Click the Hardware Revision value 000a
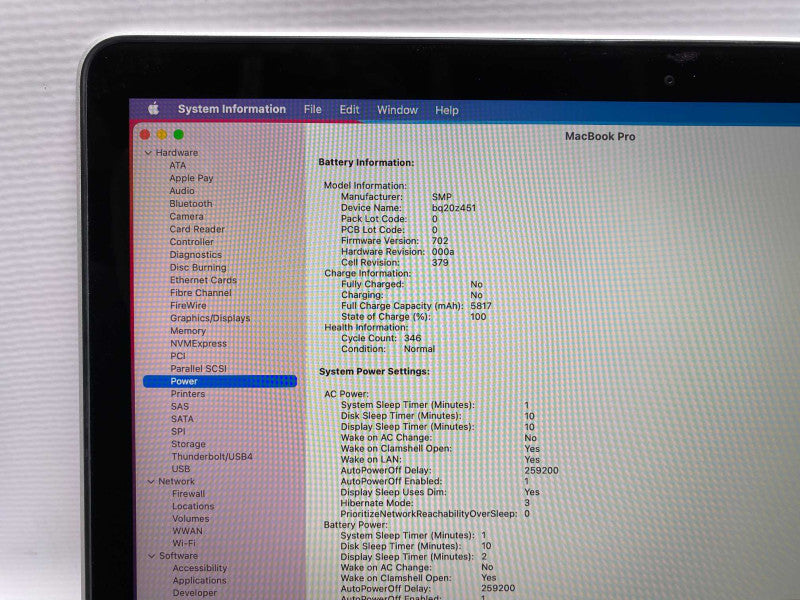The image size is (800, 600). 443,252
